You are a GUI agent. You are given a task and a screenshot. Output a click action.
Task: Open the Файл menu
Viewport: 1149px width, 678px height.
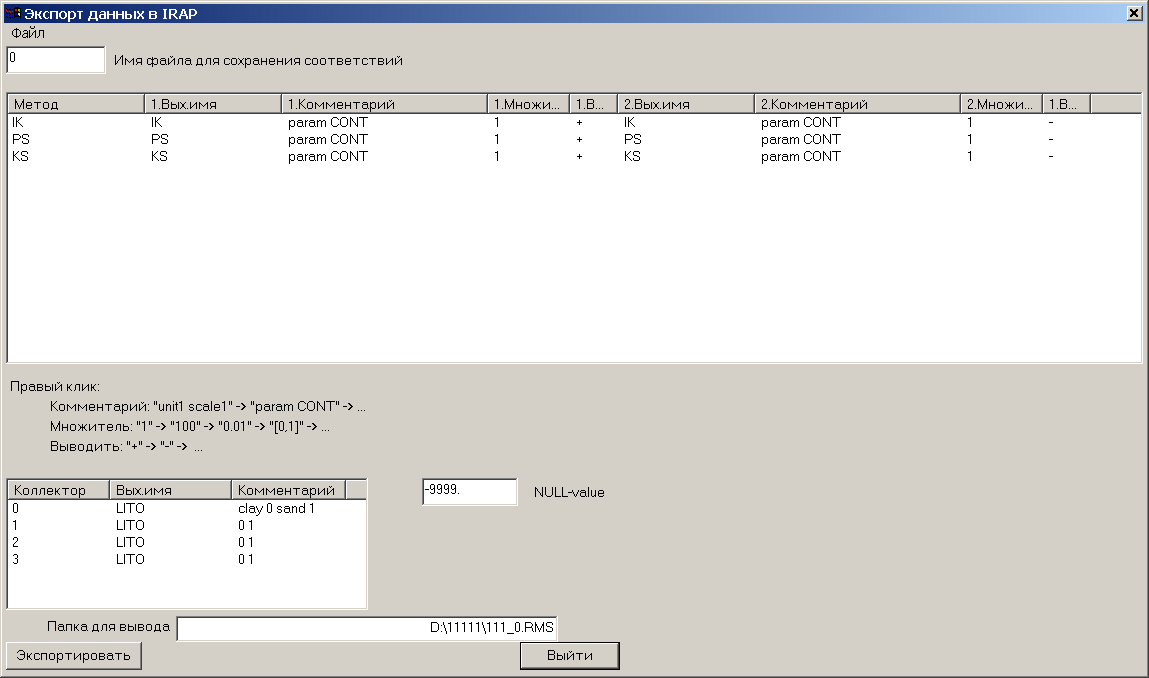click(x=28, y=33)
